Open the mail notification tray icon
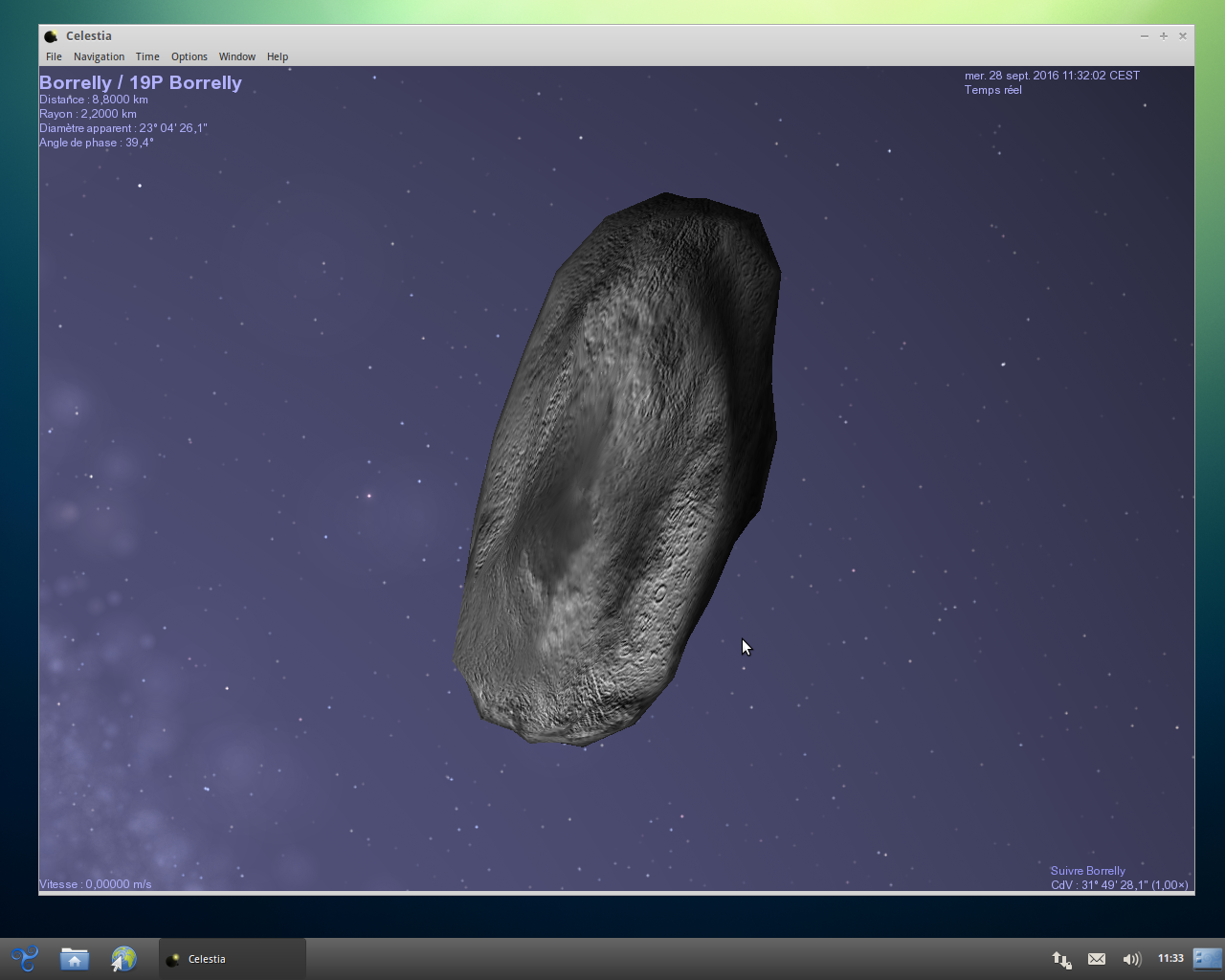 point(1097,959)
